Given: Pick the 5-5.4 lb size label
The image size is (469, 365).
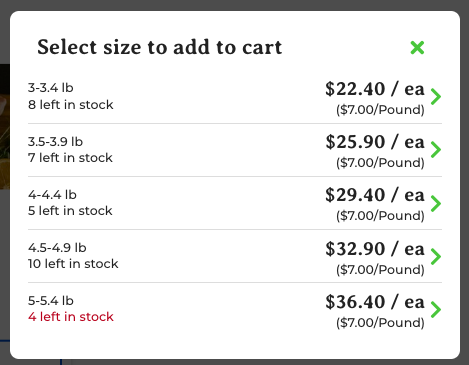Looking at the screenshot, I should tap(51, 301).
